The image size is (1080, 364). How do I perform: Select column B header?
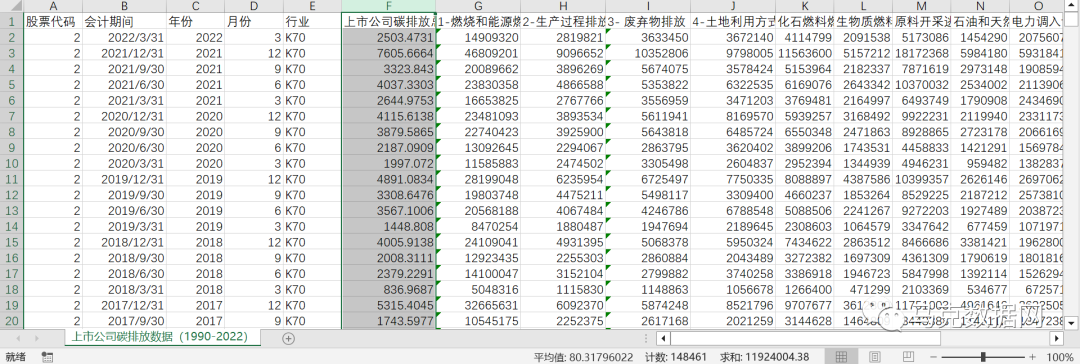[124, 6]
